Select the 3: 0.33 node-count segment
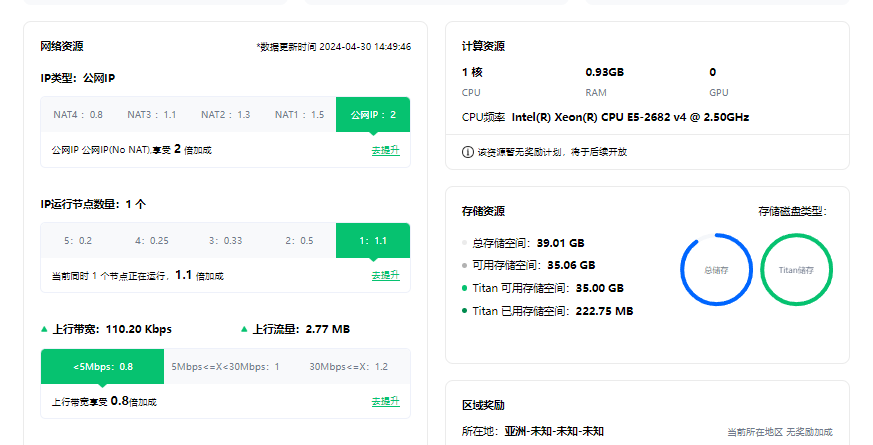873x445 pixels. coord(225,241)
